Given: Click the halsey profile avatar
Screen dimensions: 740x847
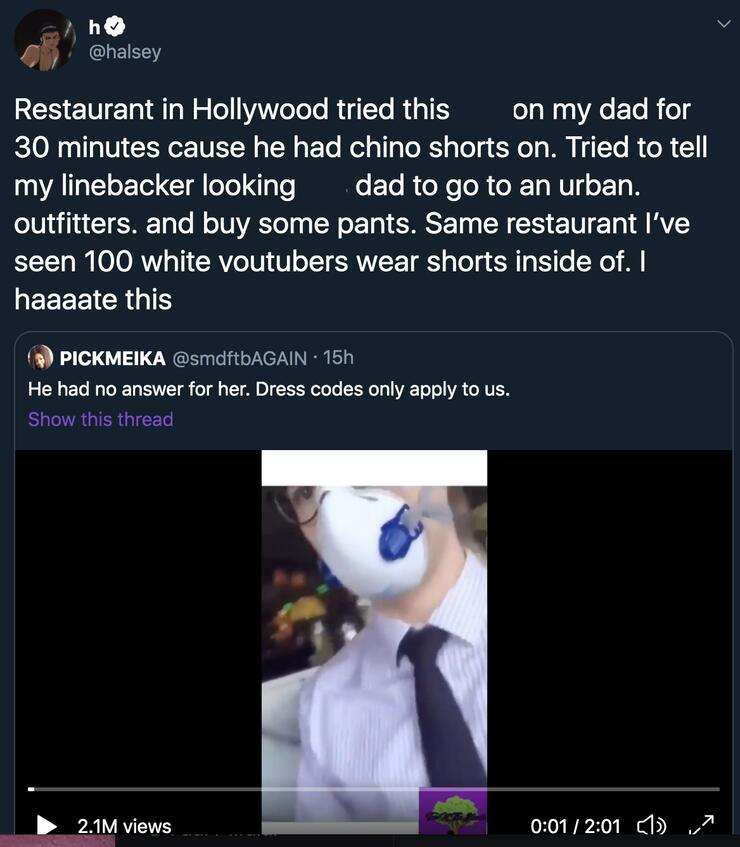Looking at the screenshot, I should point(45,40).
